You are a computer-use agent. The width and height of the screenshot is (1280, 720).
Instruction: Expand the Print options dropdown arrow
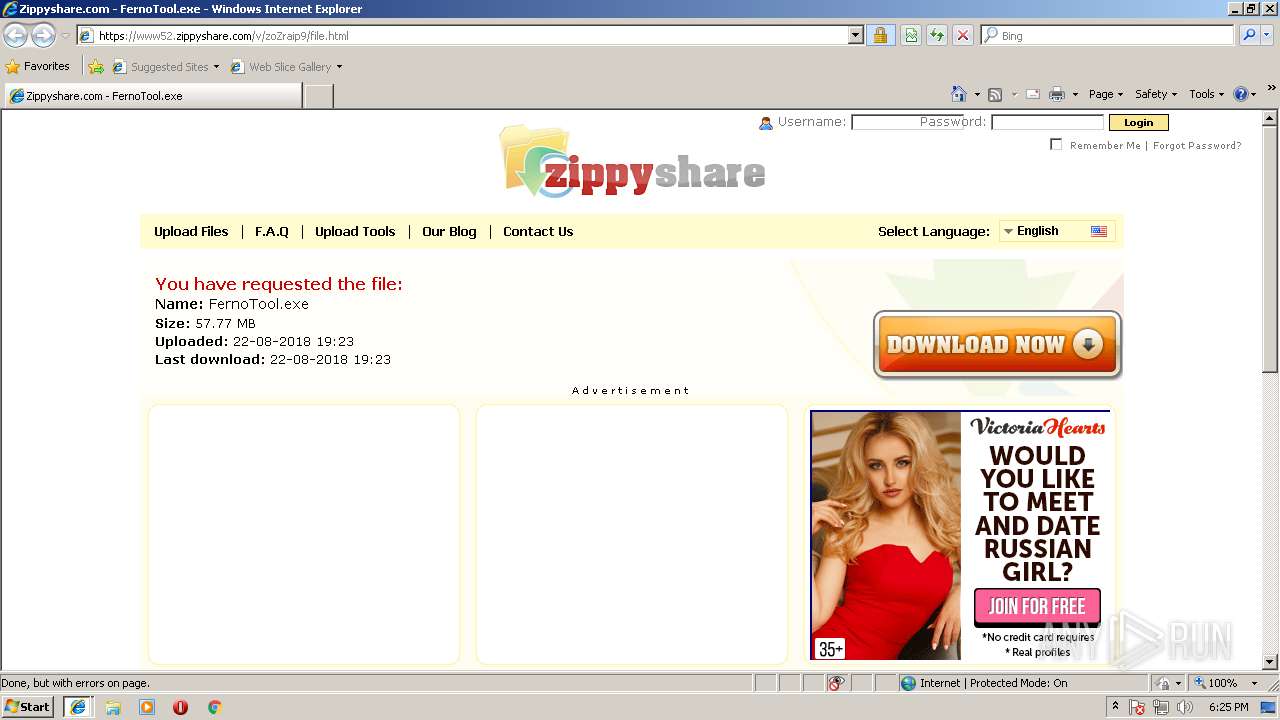coord(1075,94)
